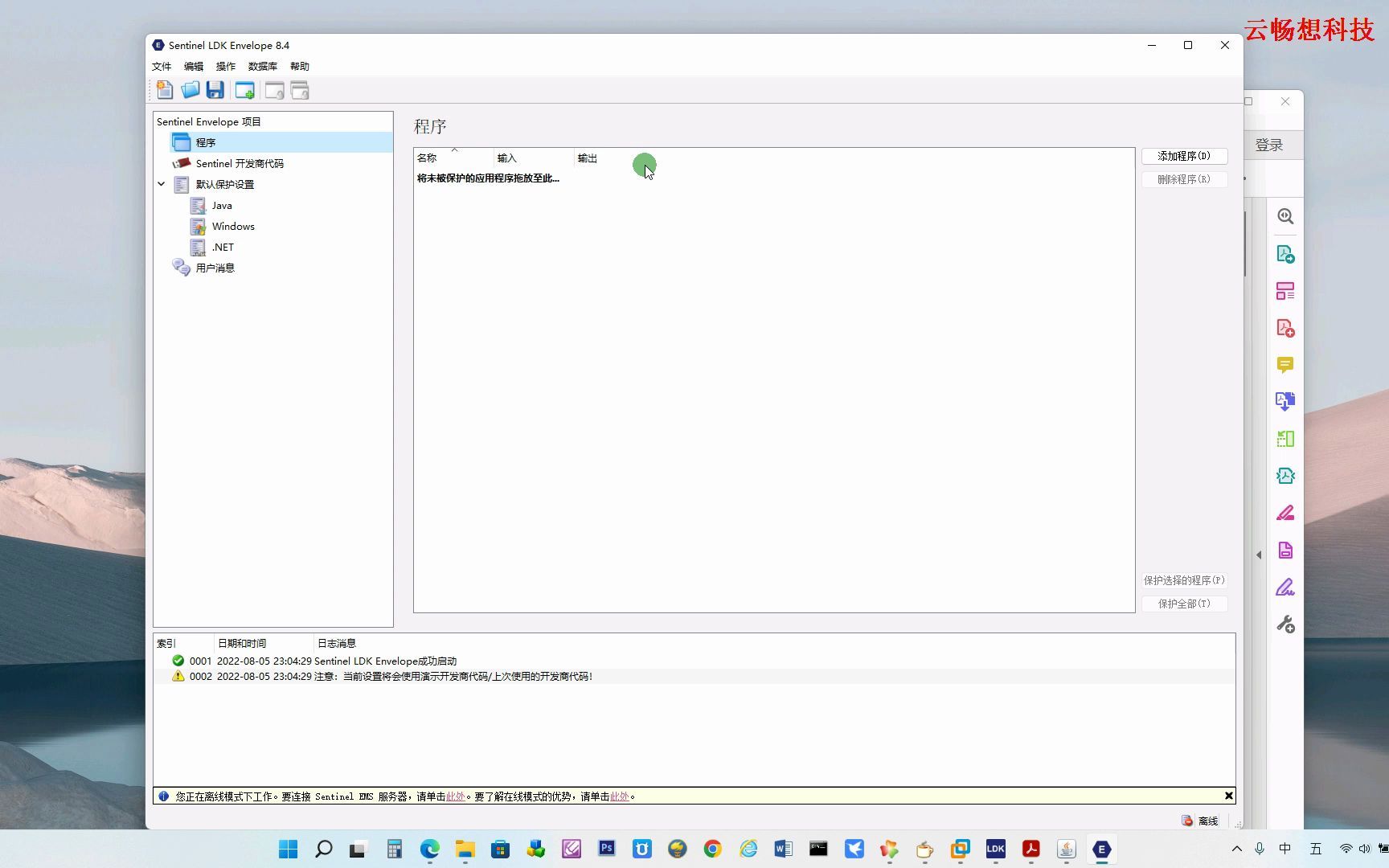This screenshot has width=1389, height=868.
Task: Click the 日志消息 column header
Action: point(336,643)
